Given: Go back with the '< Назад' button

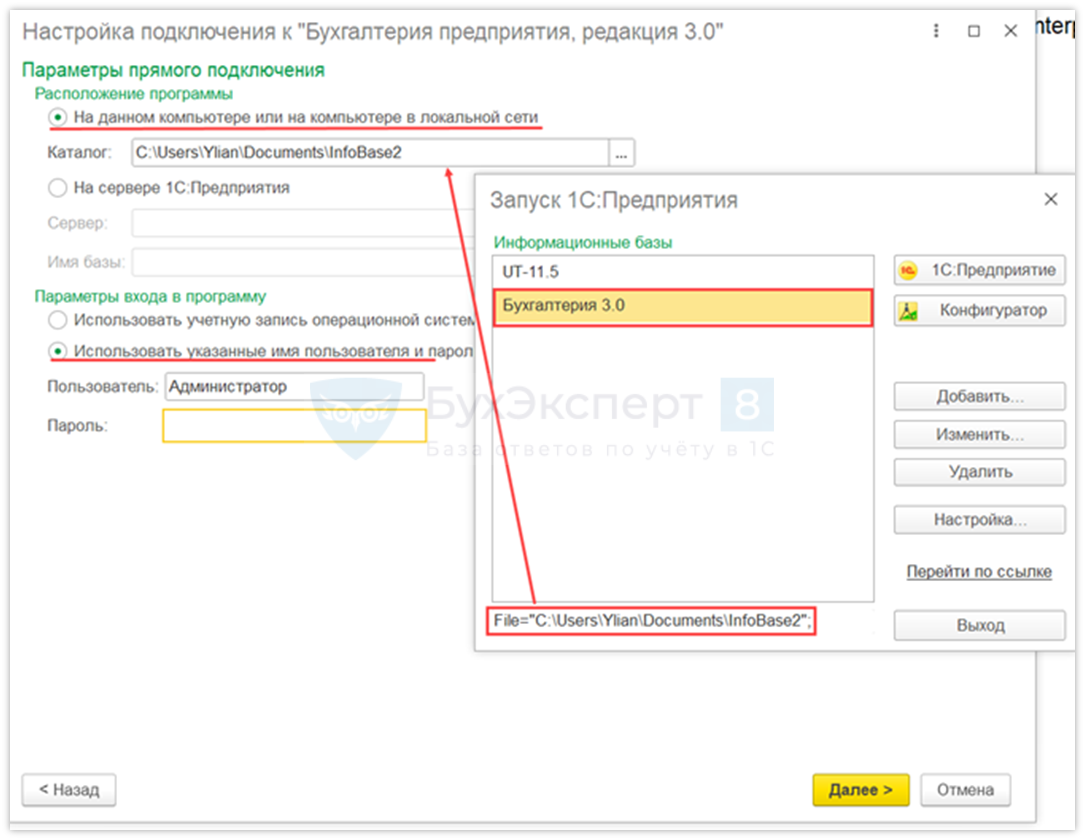Looking at the screenshot, I should (69, 789).
